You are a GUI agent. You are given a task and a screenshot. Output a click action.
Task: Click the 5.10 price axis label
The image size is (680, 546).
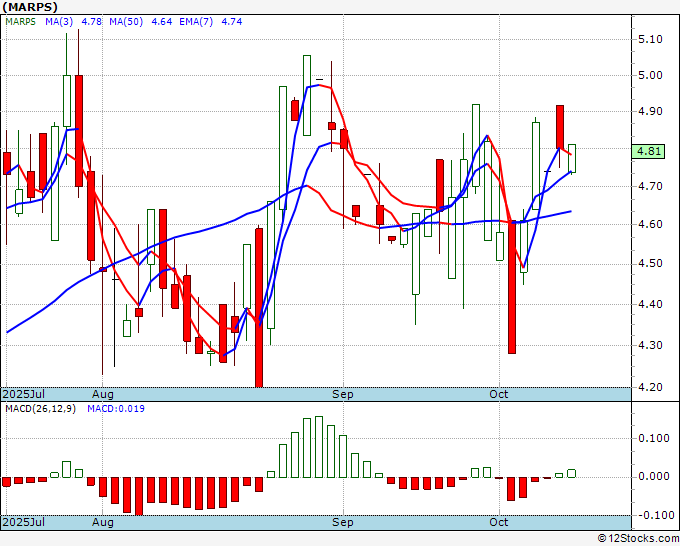651,39
